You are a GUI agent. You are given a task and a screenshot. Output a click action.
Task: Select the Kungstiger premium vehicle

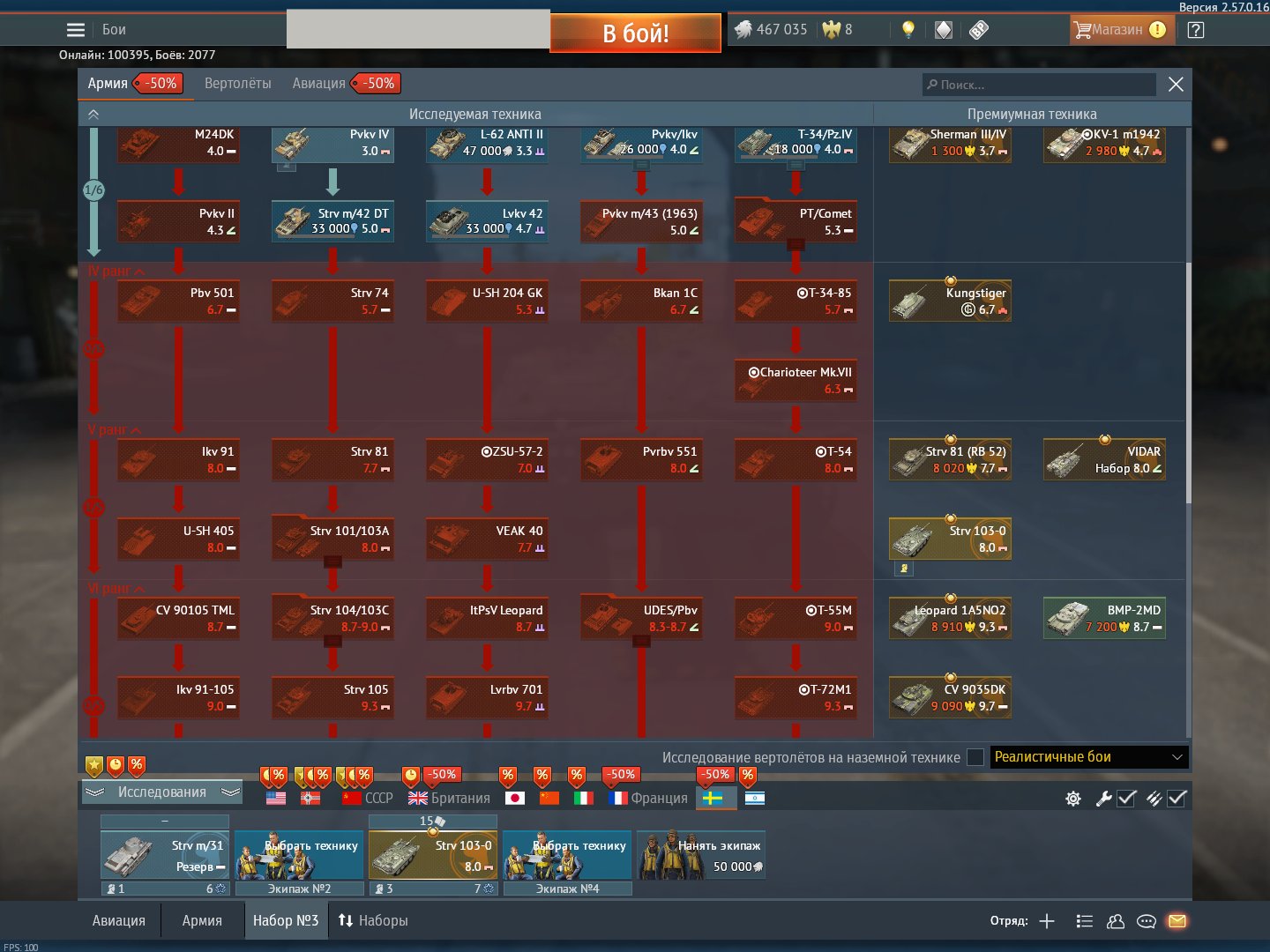click(x=950, y=301)
